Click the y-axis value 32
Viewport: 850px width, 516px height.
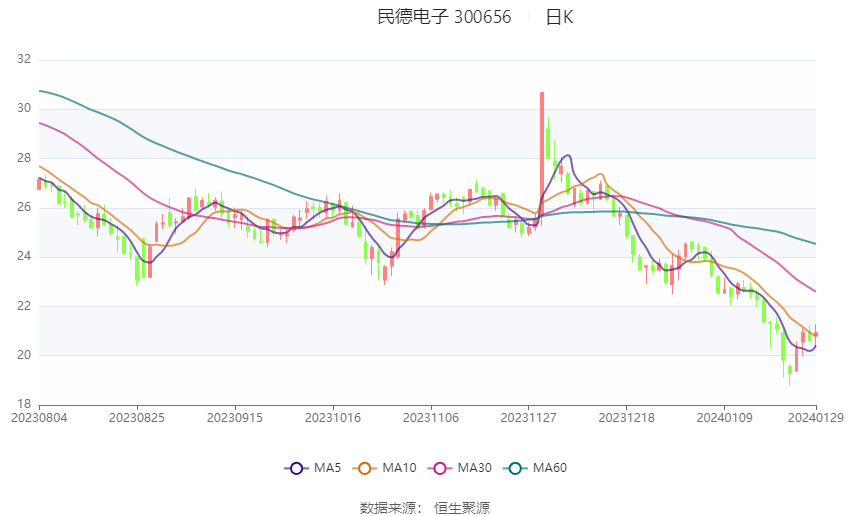click(x=24, y=59)
